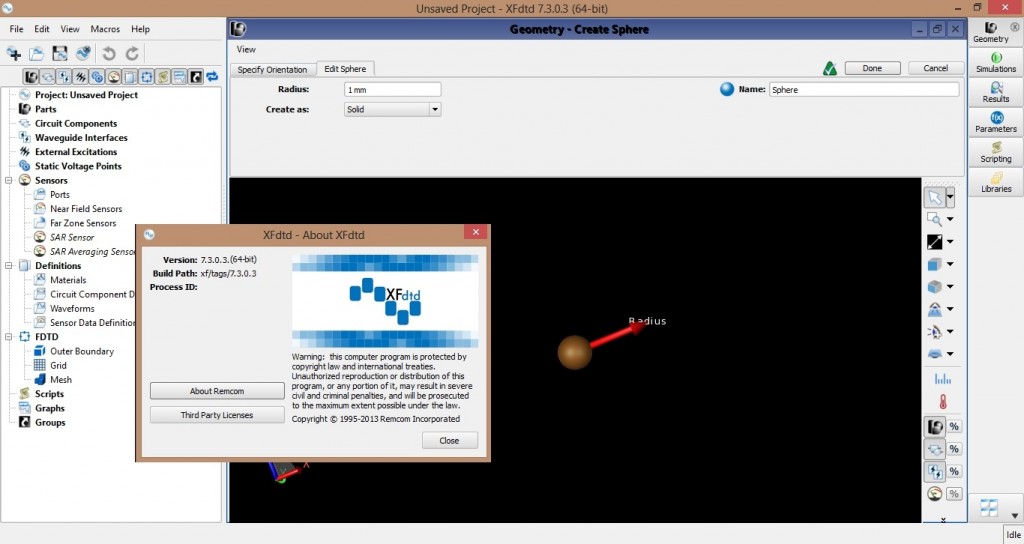Create a new project from the toolbar
Viewport: 1024px width, 544px height.
[14, 54]
